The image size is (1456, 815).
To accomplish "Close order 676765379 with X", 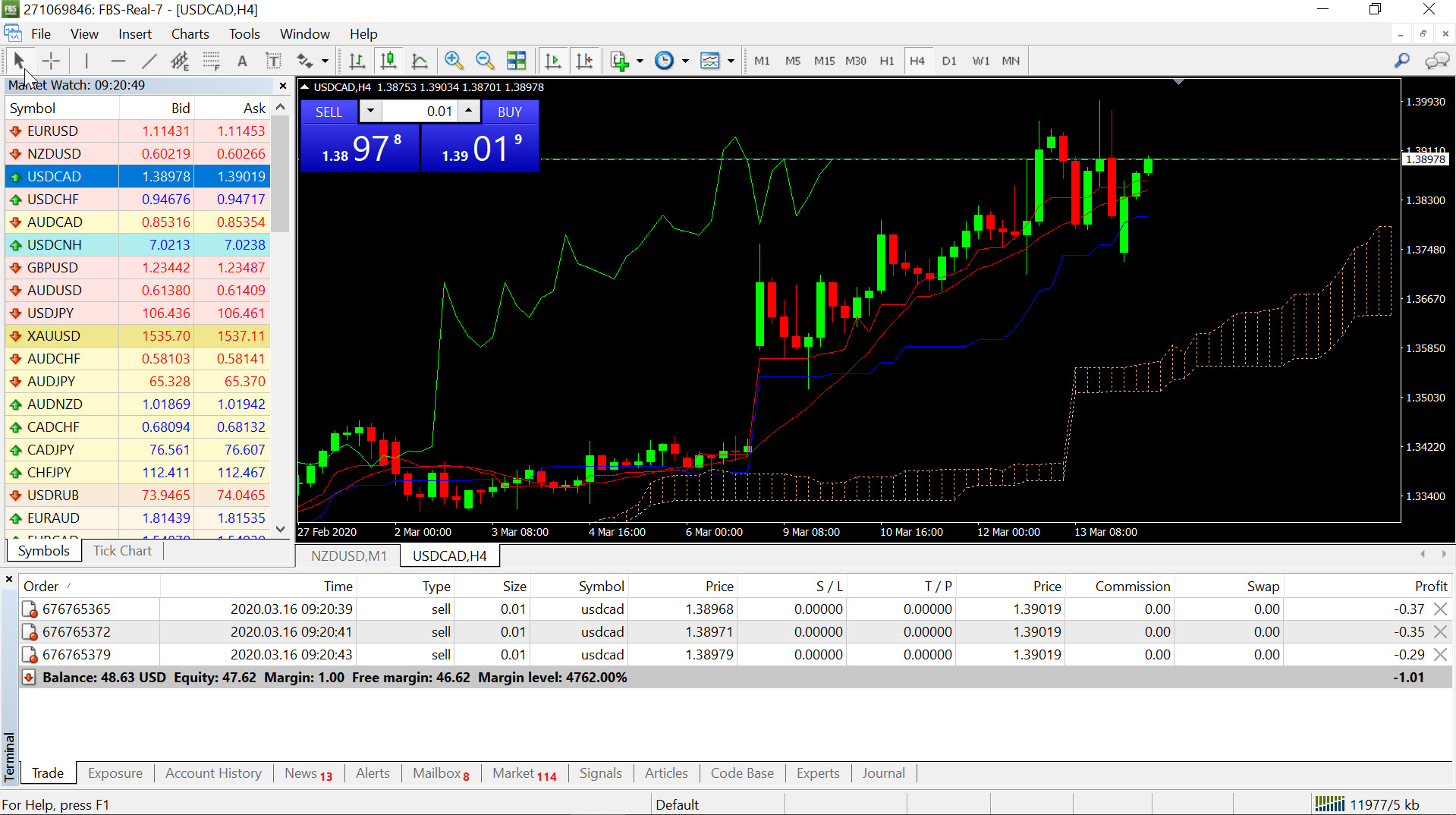I will tap(1441, 654).
